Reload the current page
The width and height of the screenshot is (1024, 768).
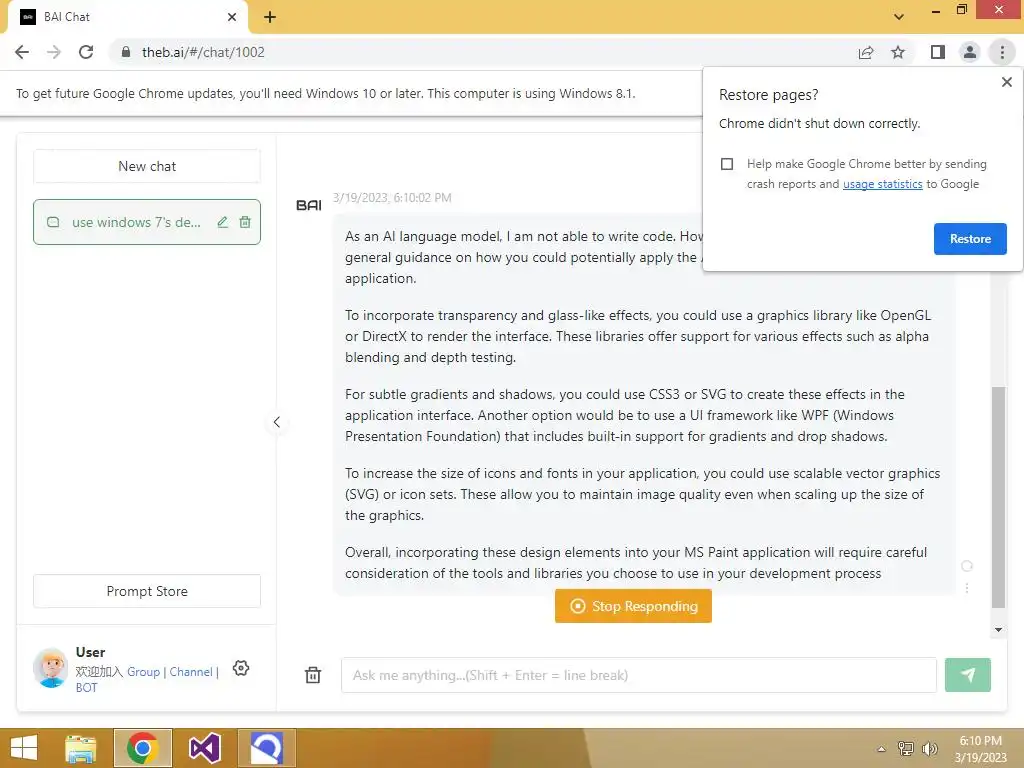[x=86, y=52]
